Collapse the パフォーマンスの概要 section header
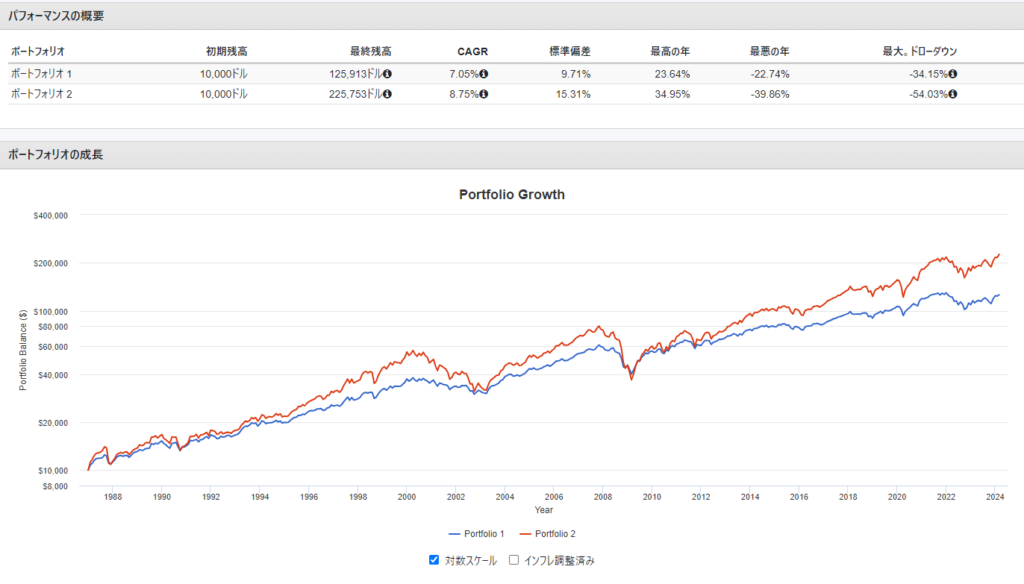Screen dimensions: 1024x584 click(x=55, y=16)
